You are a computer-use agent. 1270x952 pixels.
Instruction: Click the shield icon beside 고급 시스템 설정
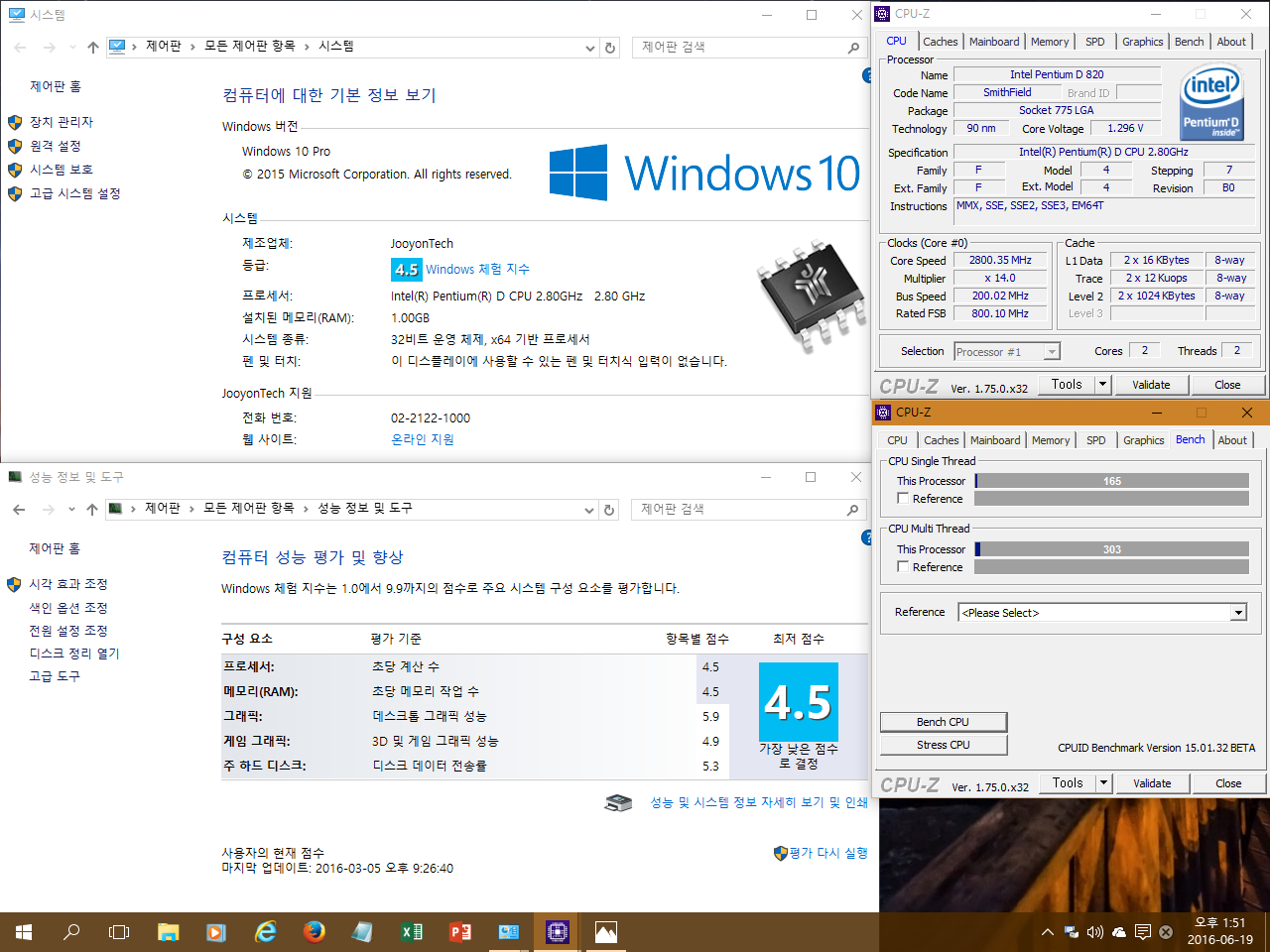(15, 193)
